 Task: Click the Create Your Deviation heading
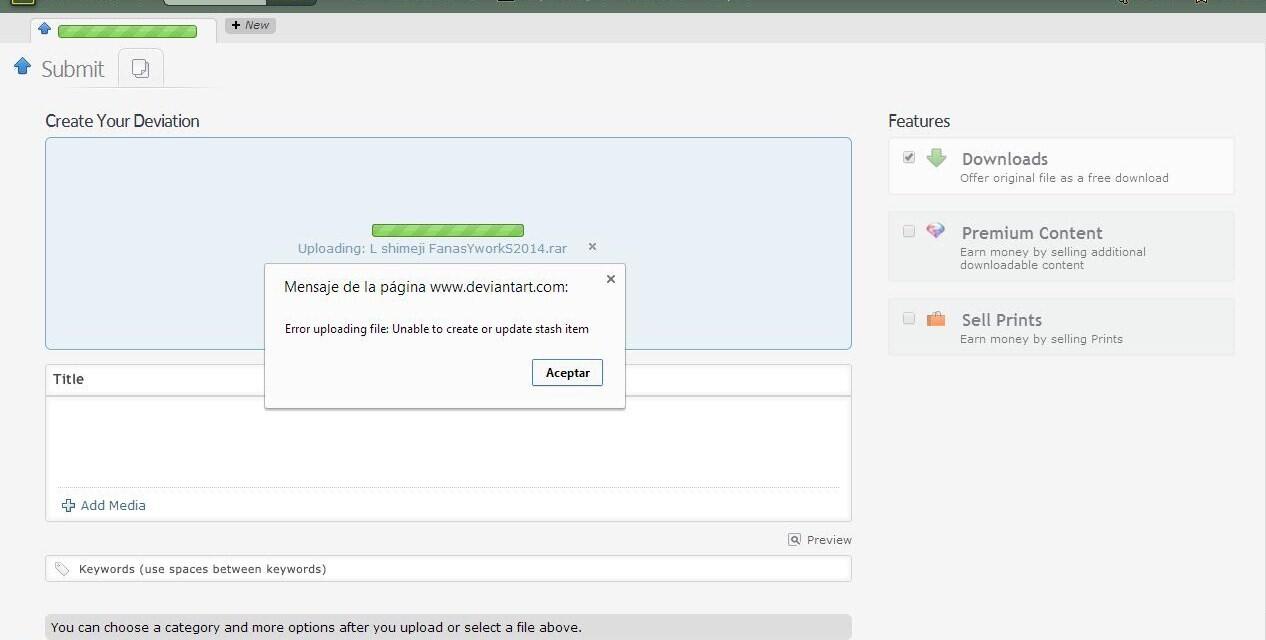122,121
